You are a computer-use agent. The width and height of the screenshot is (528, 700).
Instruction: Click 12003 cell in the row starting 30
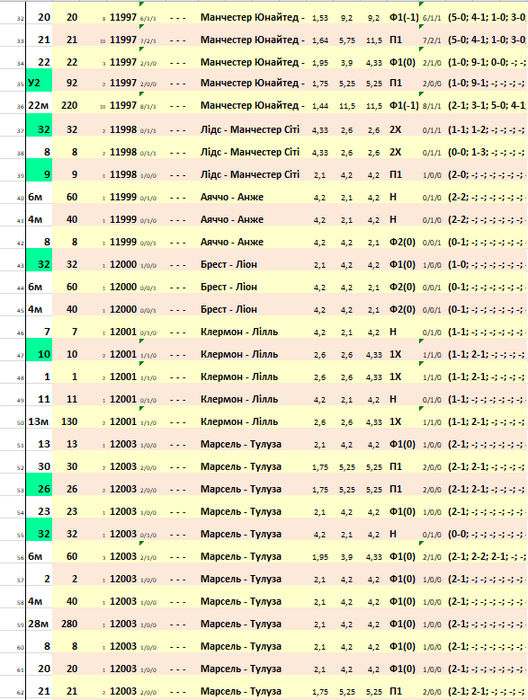[123, 467]
